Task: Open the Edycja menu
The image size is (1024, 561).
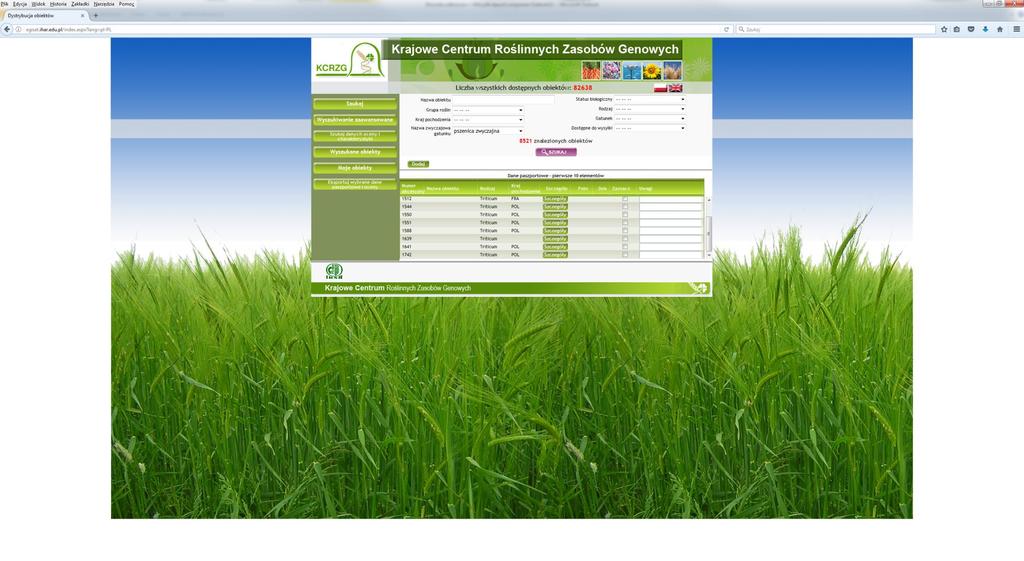Action: [20, 4]
